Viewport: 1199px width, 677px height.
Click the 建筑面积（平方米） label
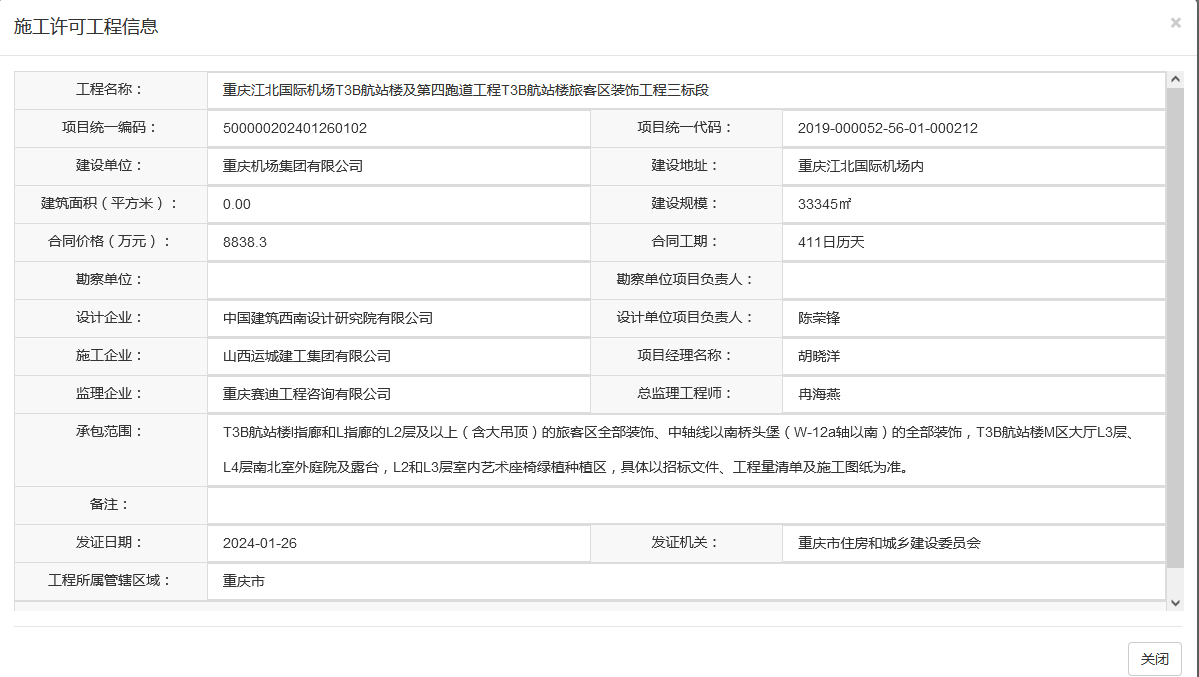point(110,203)
